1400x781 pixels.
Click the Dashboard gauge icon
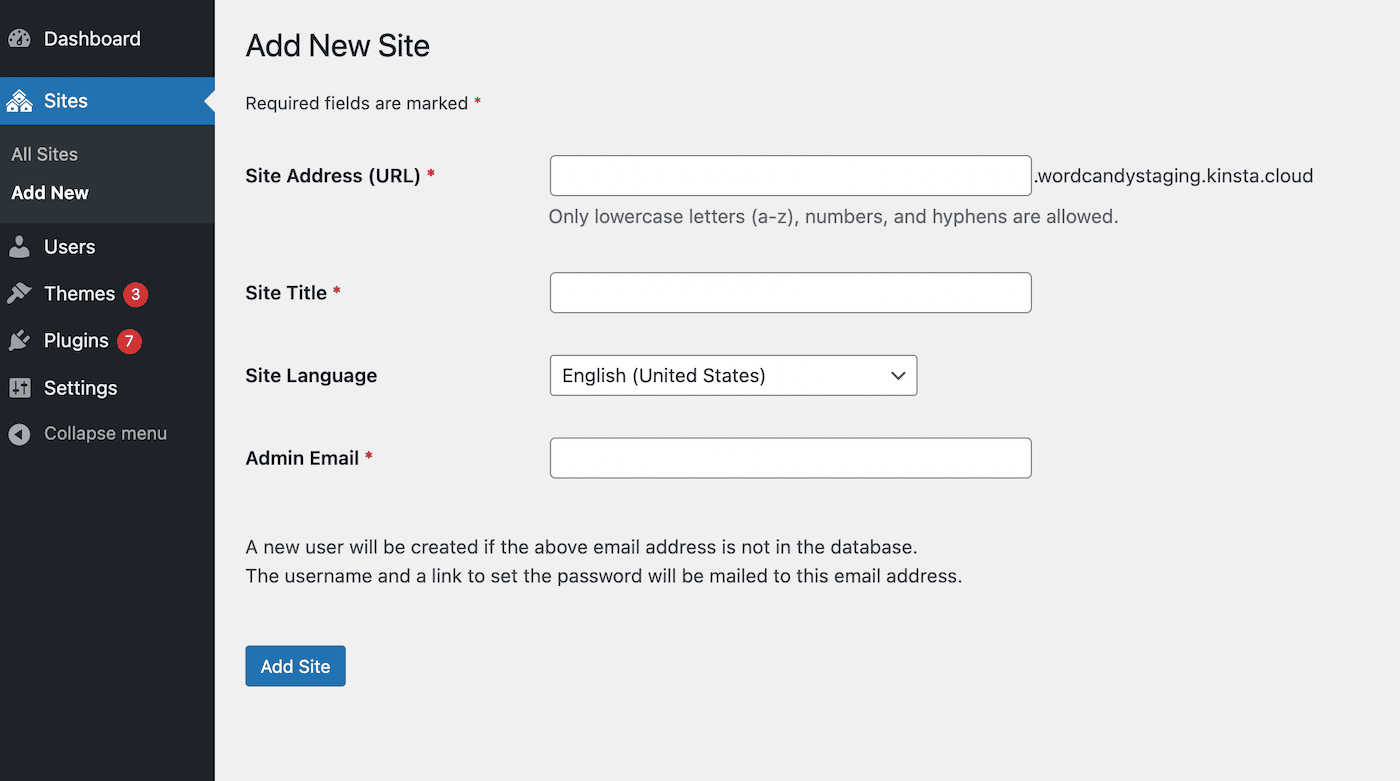coord(19,39)
